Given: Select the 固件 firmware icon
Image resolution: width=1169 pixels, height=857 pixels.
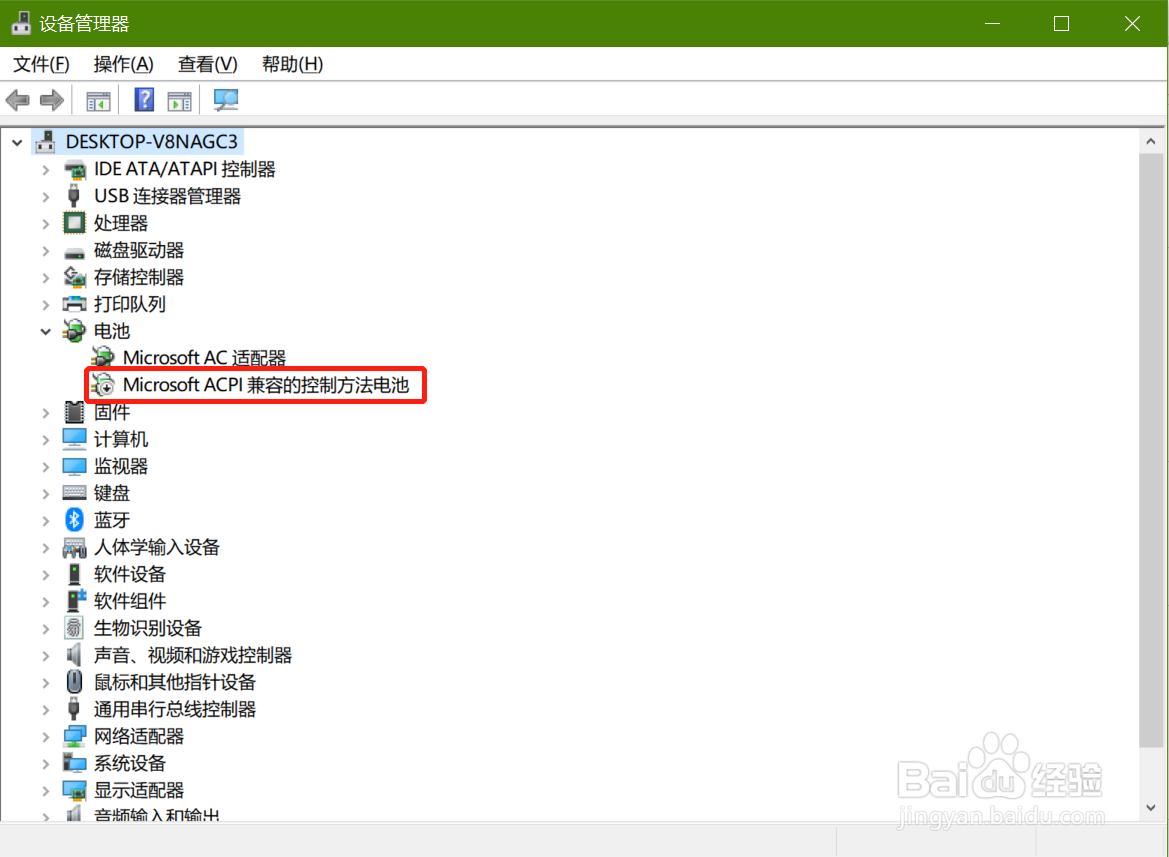Looking at the screenshot, I should click(75, 412).
